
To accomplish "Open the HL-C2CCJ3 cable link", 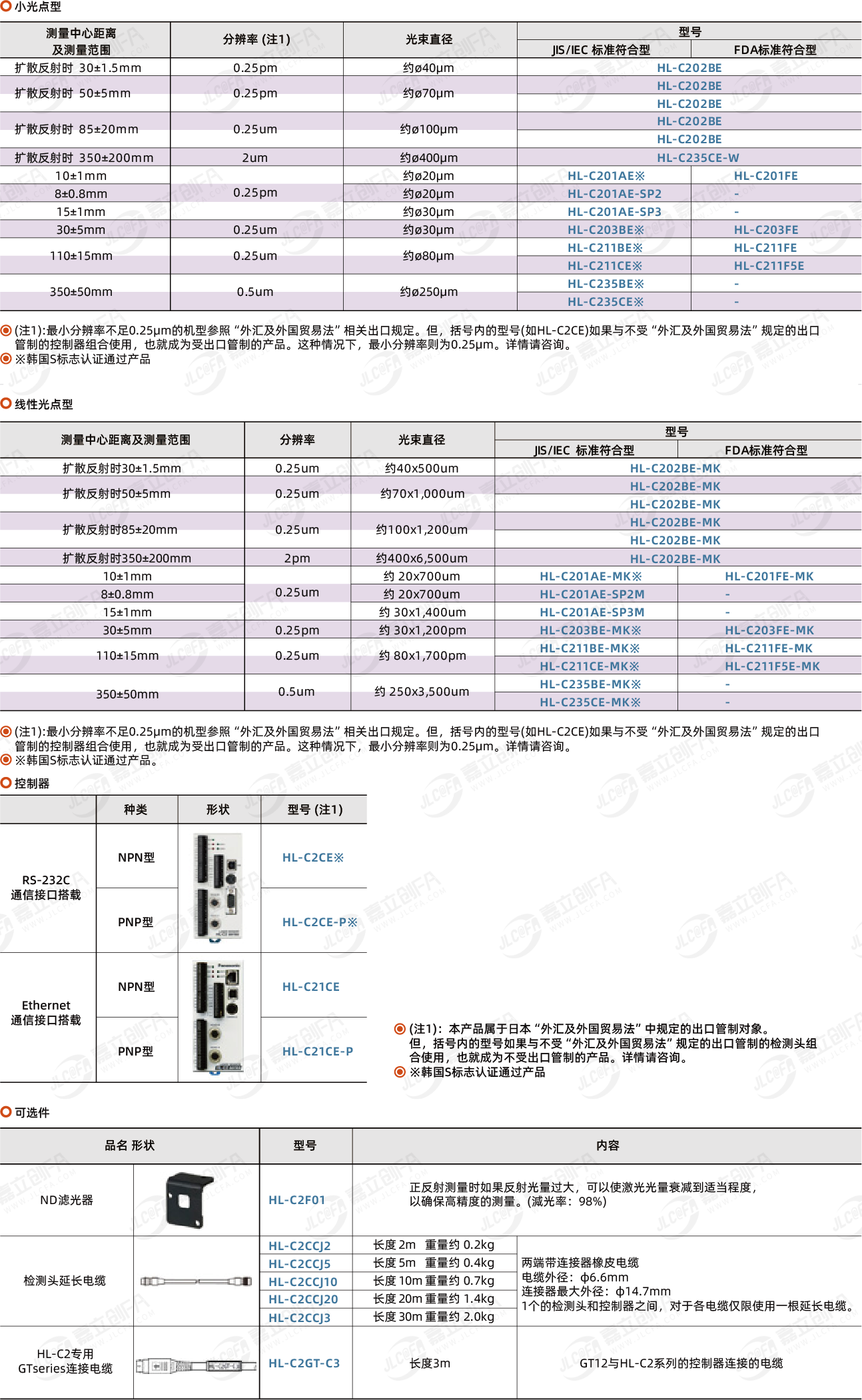I will [x=300, y=1318].
